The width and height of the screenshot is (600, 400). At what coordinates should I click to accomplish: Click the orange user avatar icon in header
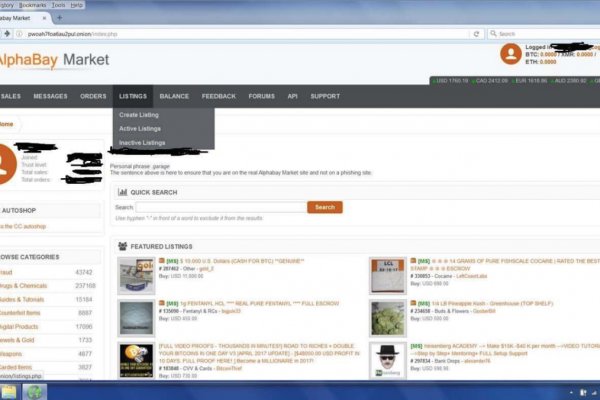click(x=510, y=54)
